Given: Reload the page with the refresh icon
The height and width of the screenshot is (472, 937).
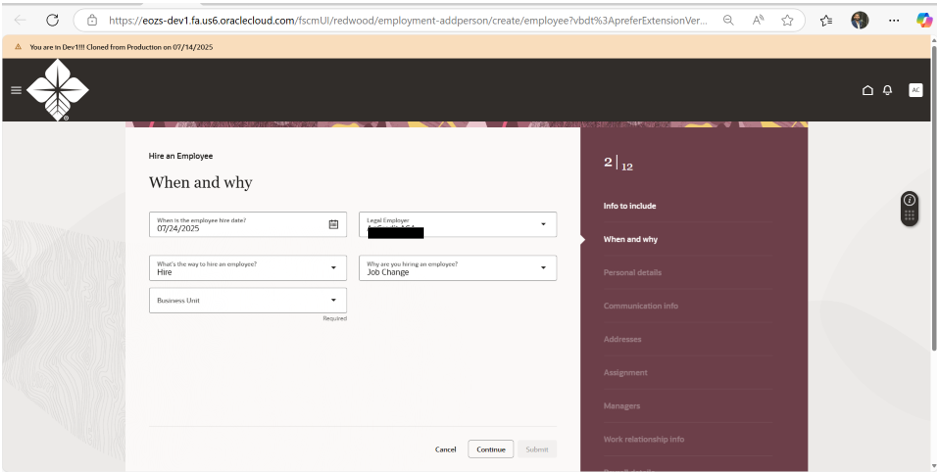Looking at the screenshot, I should pyautogui.click(x=53, y=20).
